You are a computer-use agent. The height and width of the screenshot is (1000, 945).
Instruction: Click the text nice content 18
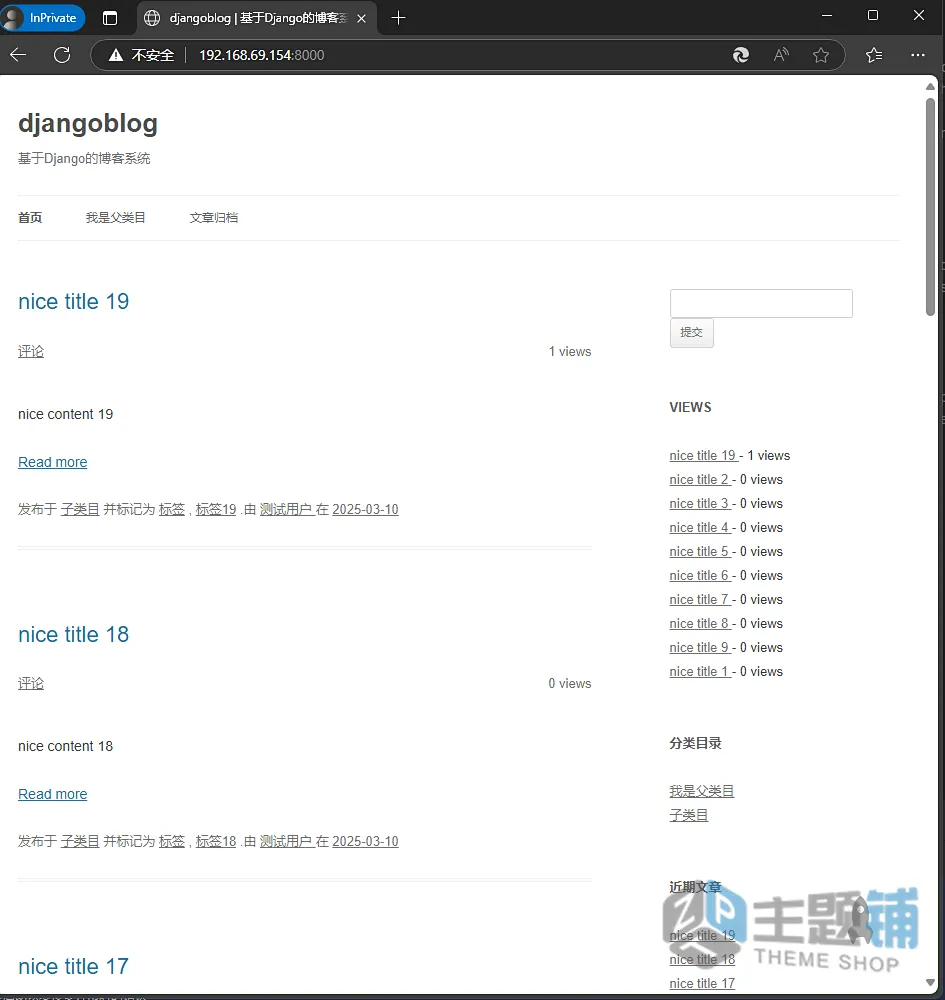pyautogui.click(x=66, y=747)
